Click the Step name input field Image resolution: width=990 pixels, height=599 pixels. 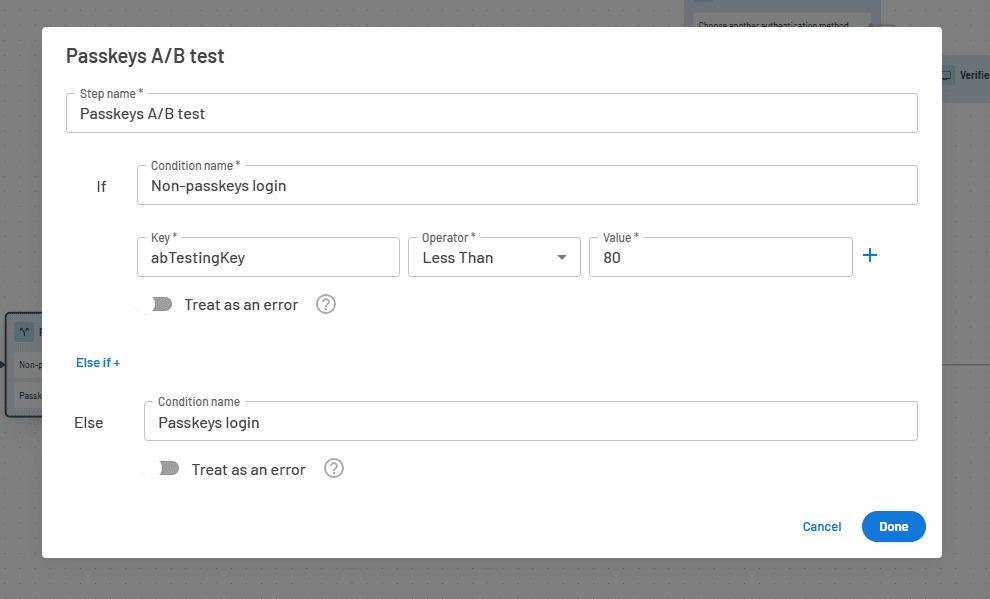[x=491, y=113]
